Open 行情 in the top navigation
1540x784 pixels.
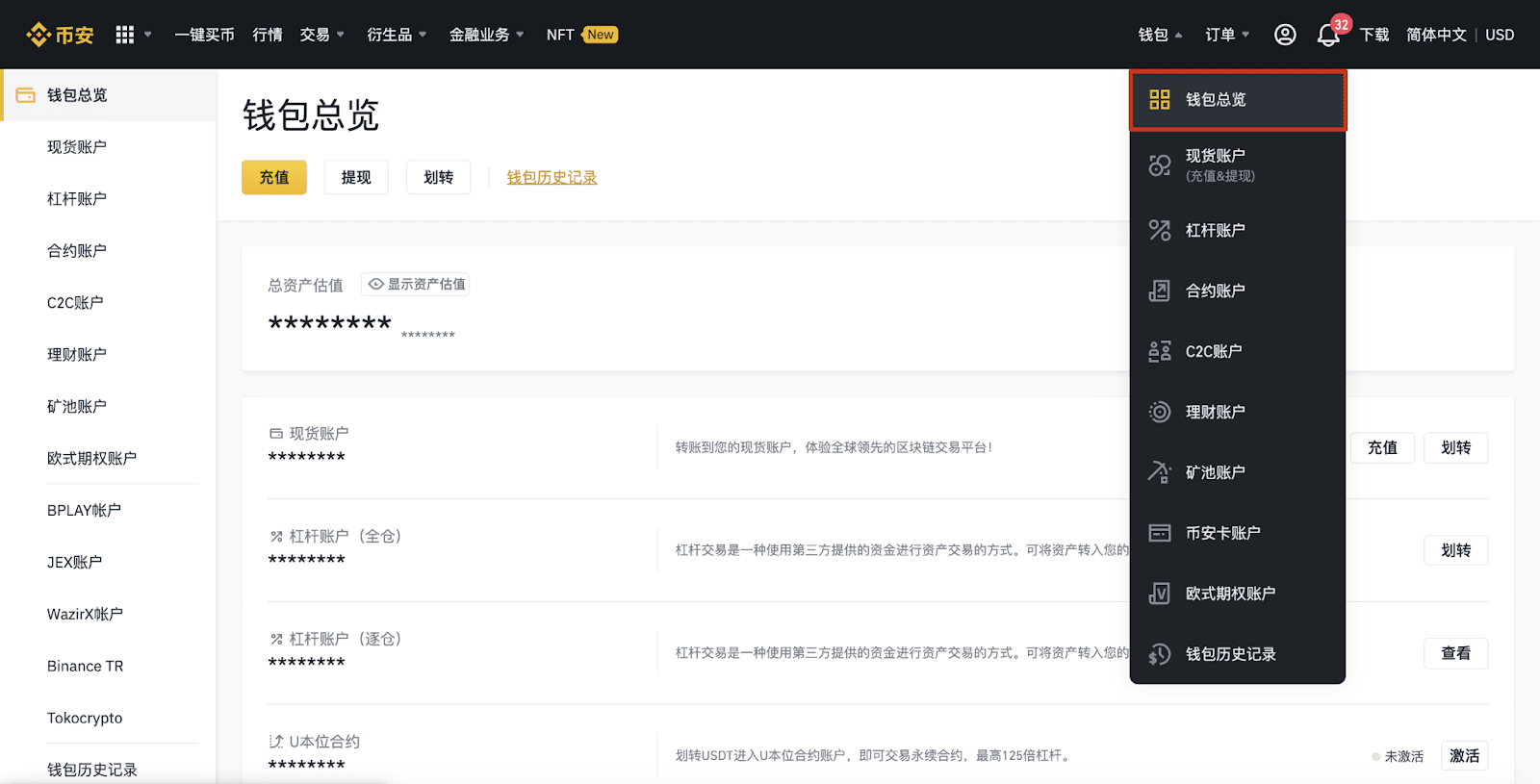268,35
